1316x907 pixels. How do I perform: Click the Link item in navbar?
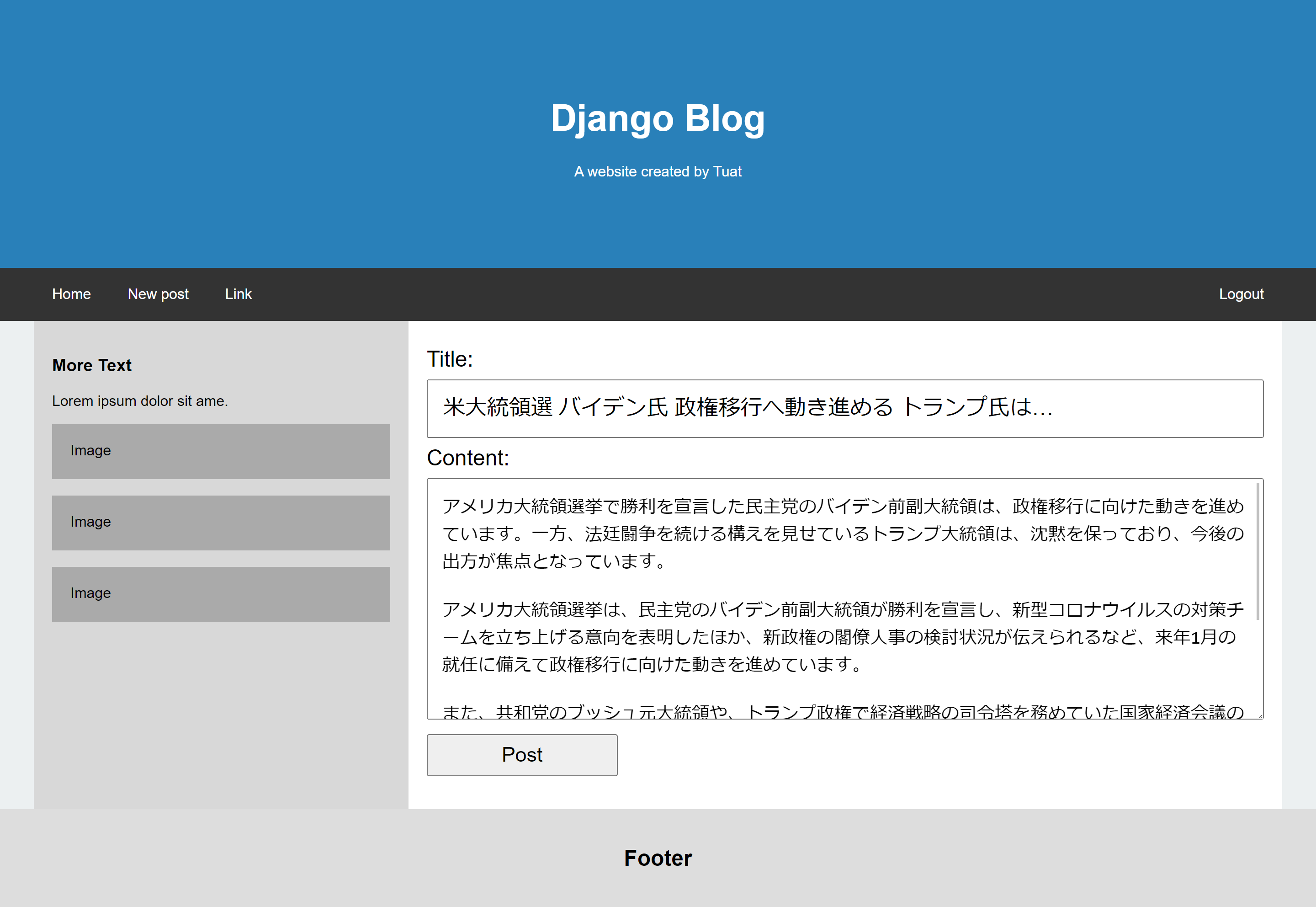[x=238, y=294]
